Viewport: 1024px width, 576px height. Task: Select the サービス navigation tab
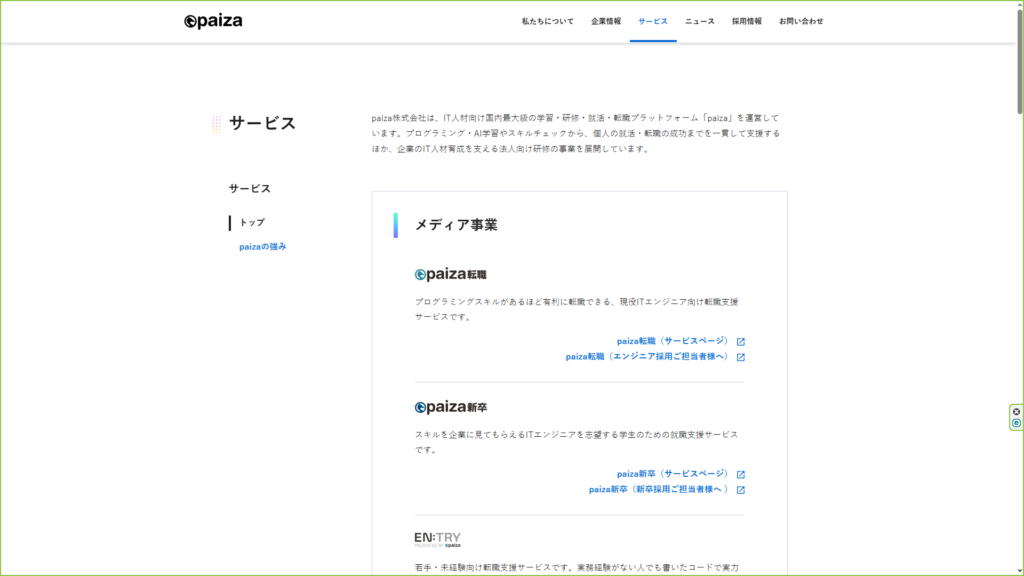pyautogui.click(x=653, y=22)
